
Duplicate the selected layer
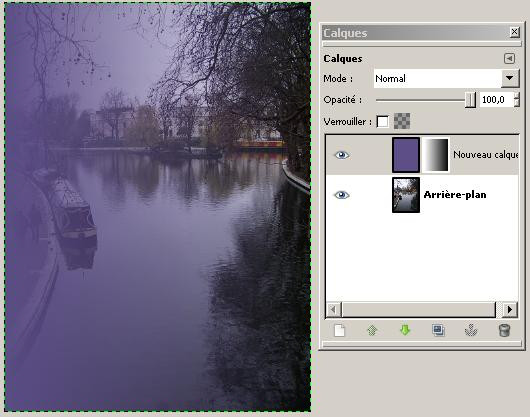(x=438, y=330)
